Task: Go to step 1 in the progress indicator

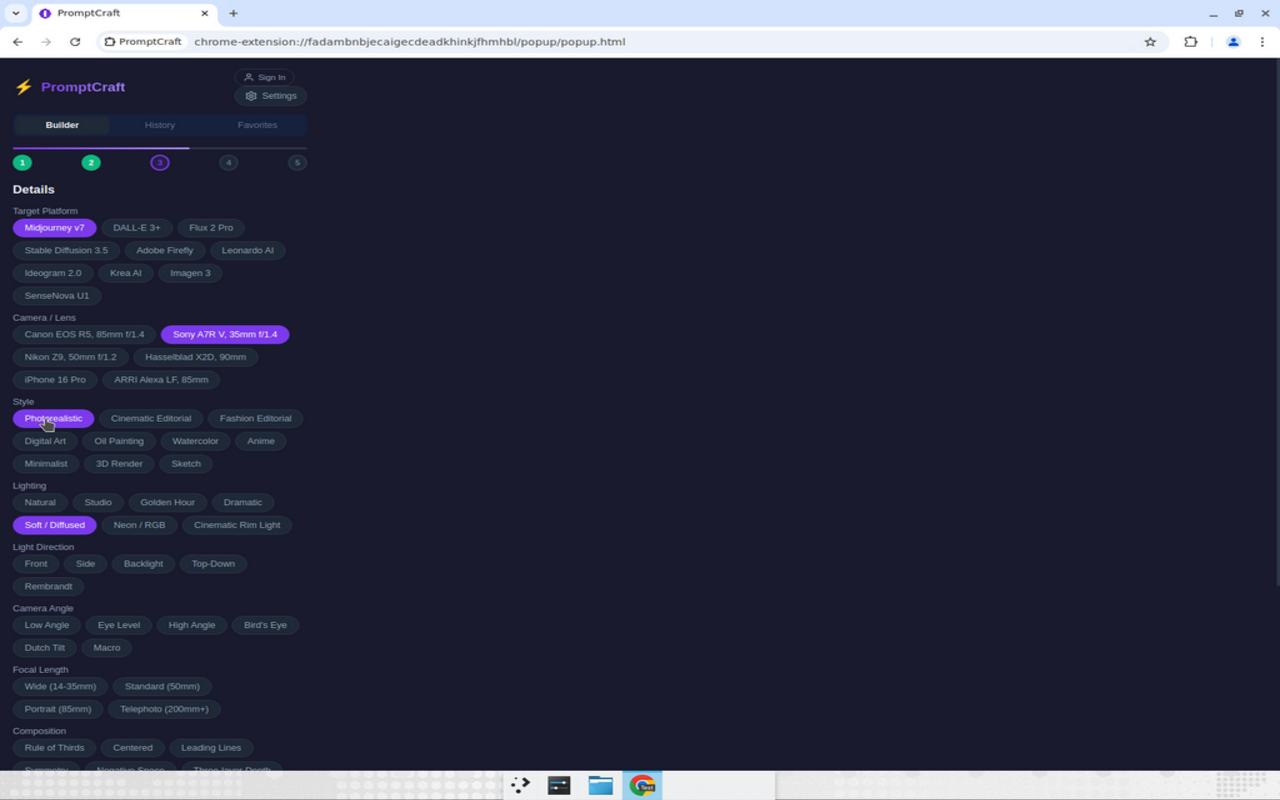Action: coord(22,162)
